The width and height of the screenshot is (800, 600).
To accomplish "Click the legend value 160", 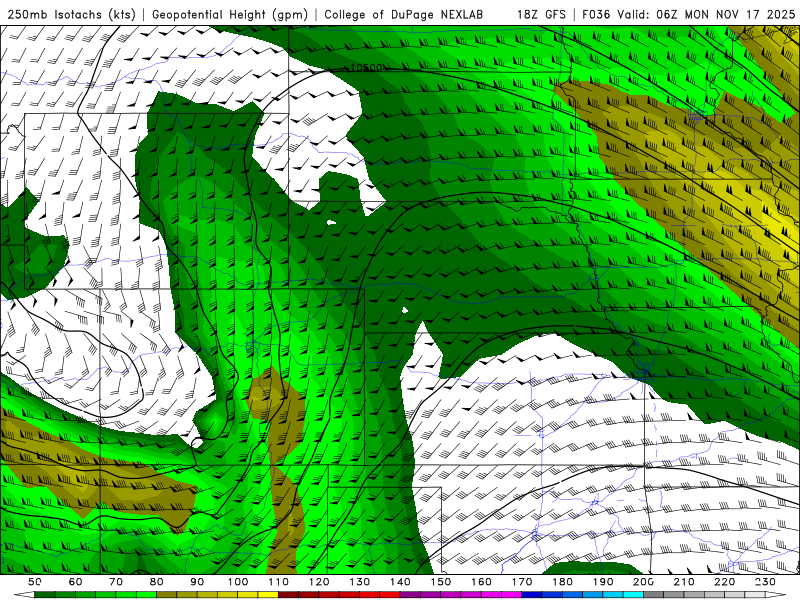I will click(482, 582).
